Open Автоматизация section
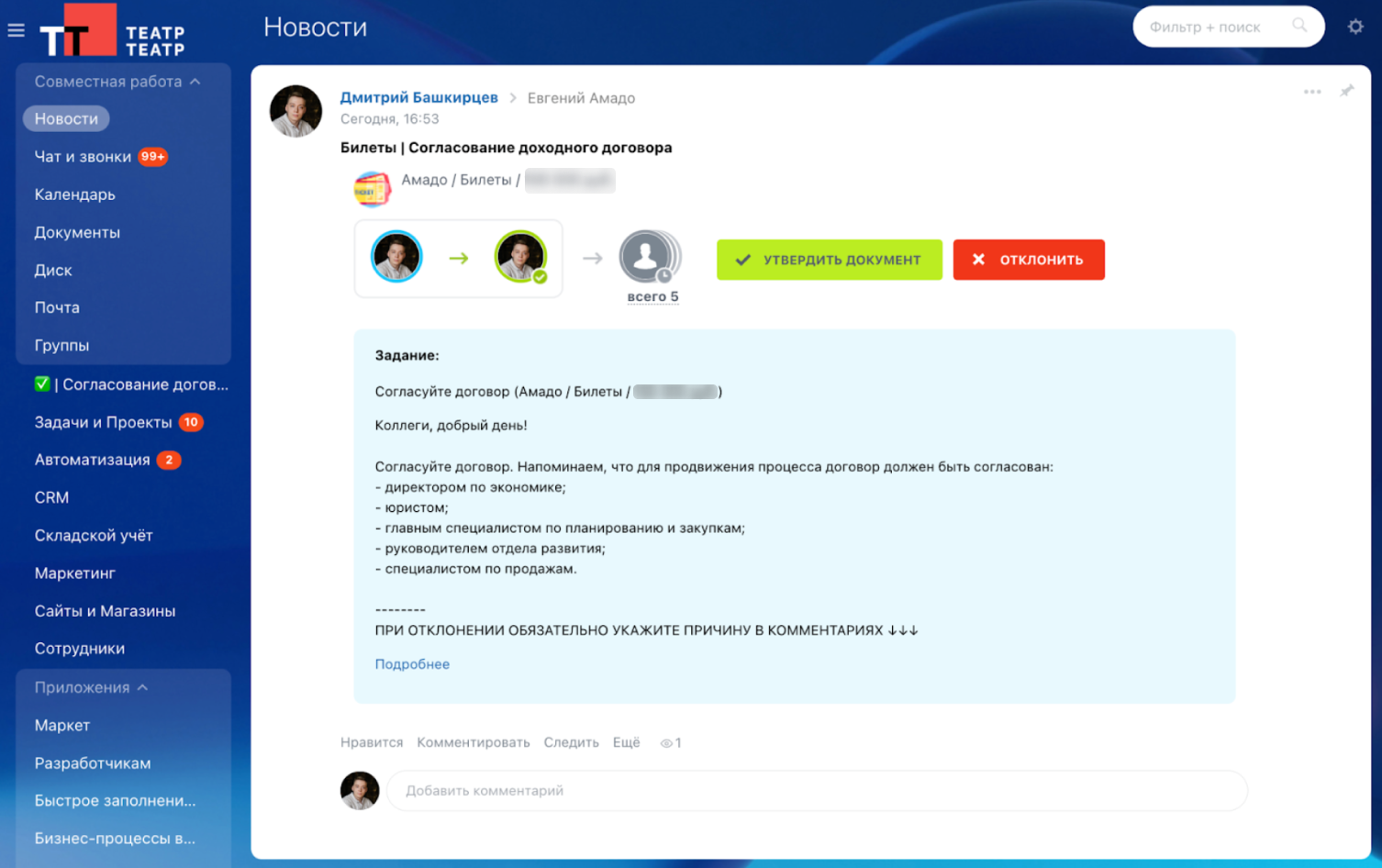 click(x=92, y=460)
